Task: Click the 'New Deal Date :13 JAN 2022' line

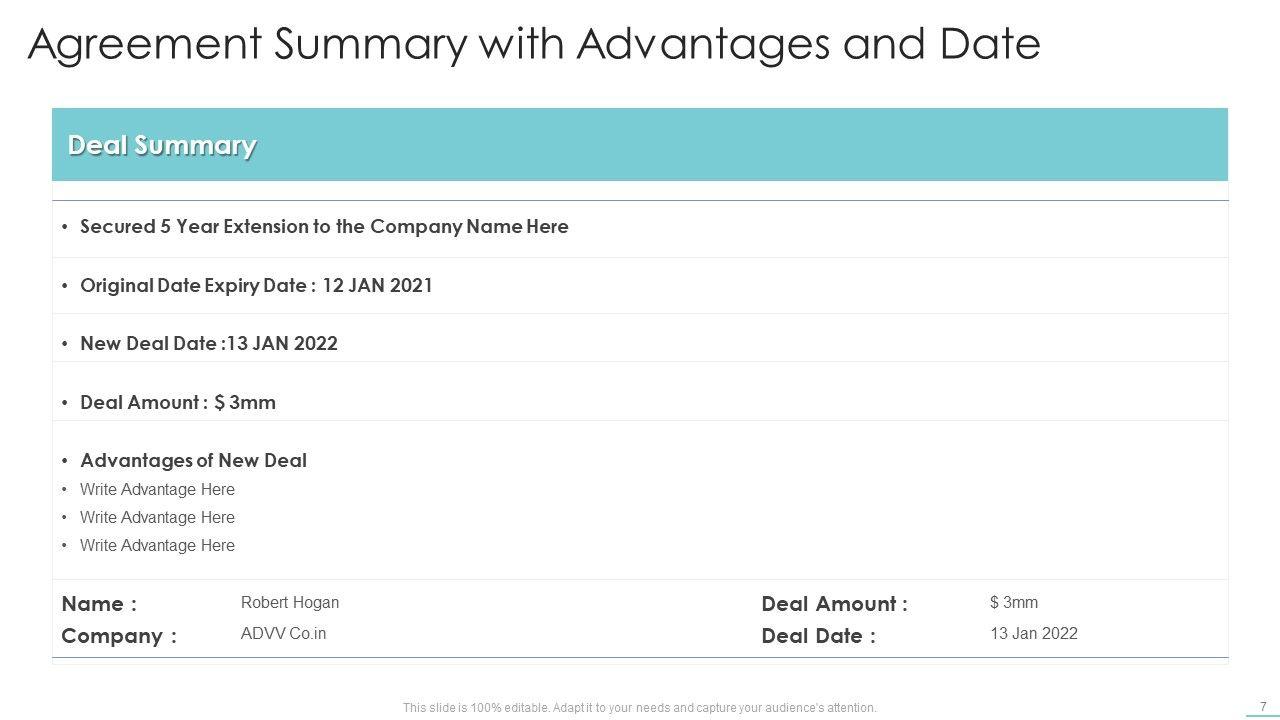Action: [x=209, y=344]
